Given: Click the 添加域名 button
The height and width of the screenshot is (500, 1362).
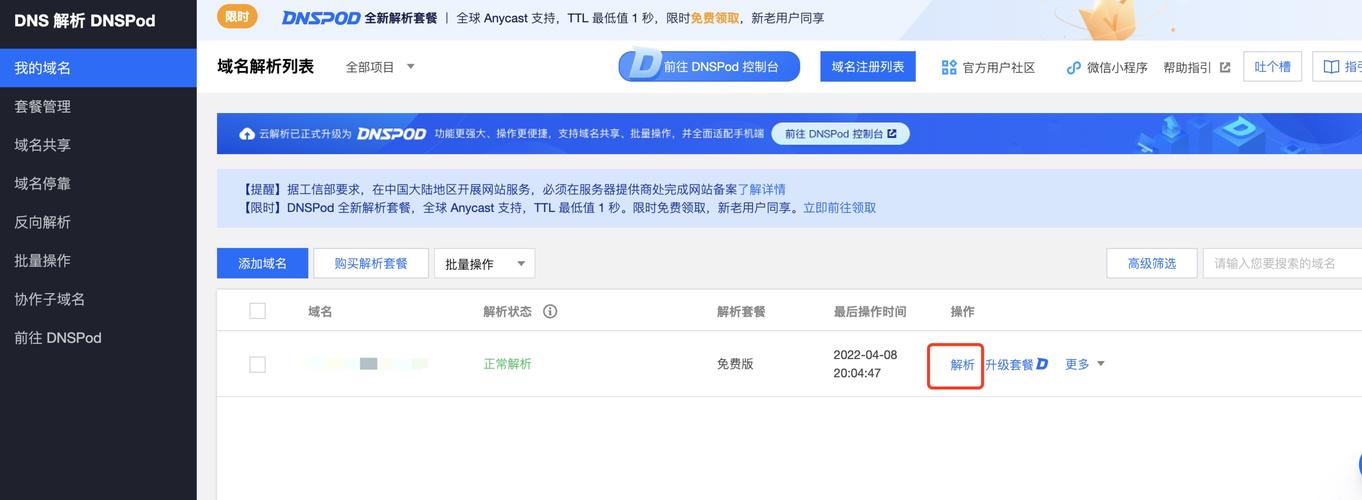Looking at the screenshot, I should tap(262, 263).
